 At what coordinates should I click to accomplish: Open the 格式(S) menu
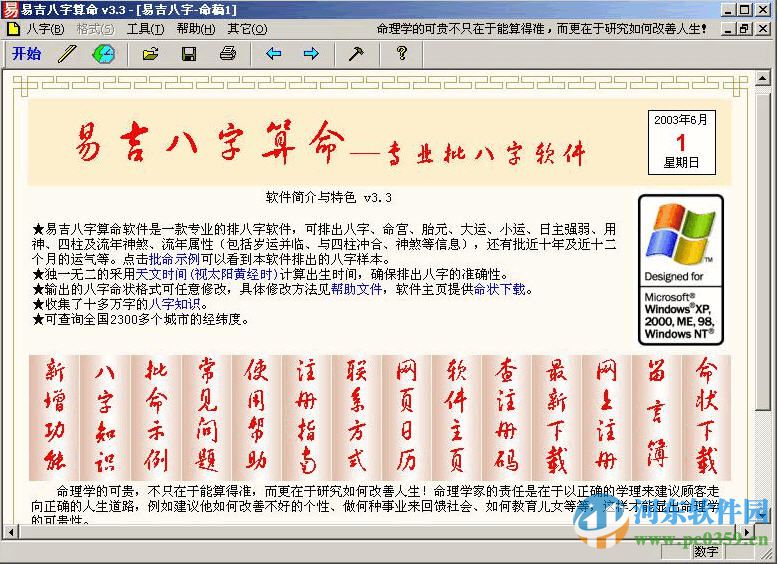click(95, 29)
